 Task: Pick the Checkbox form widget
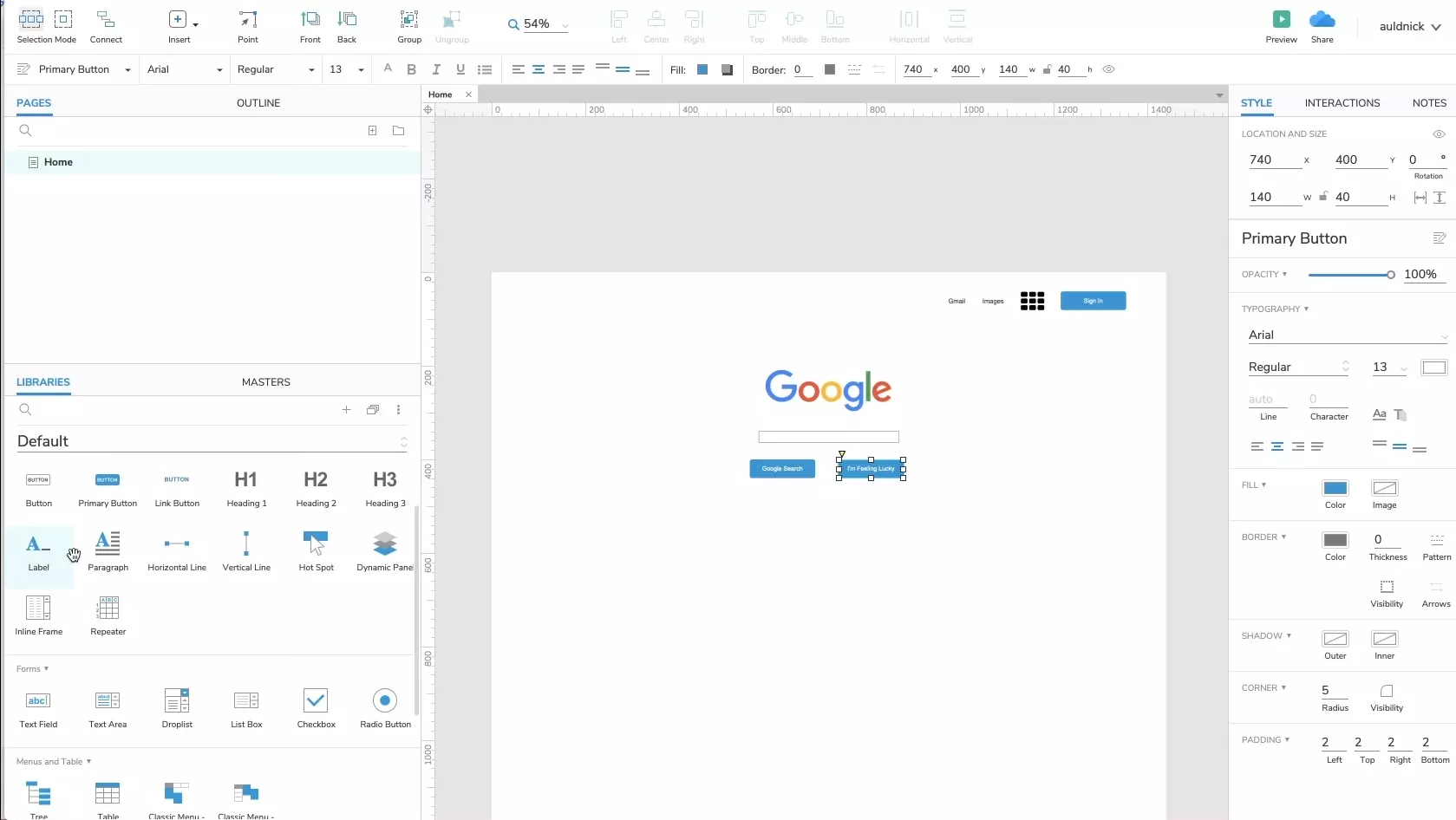click(316, 709)
